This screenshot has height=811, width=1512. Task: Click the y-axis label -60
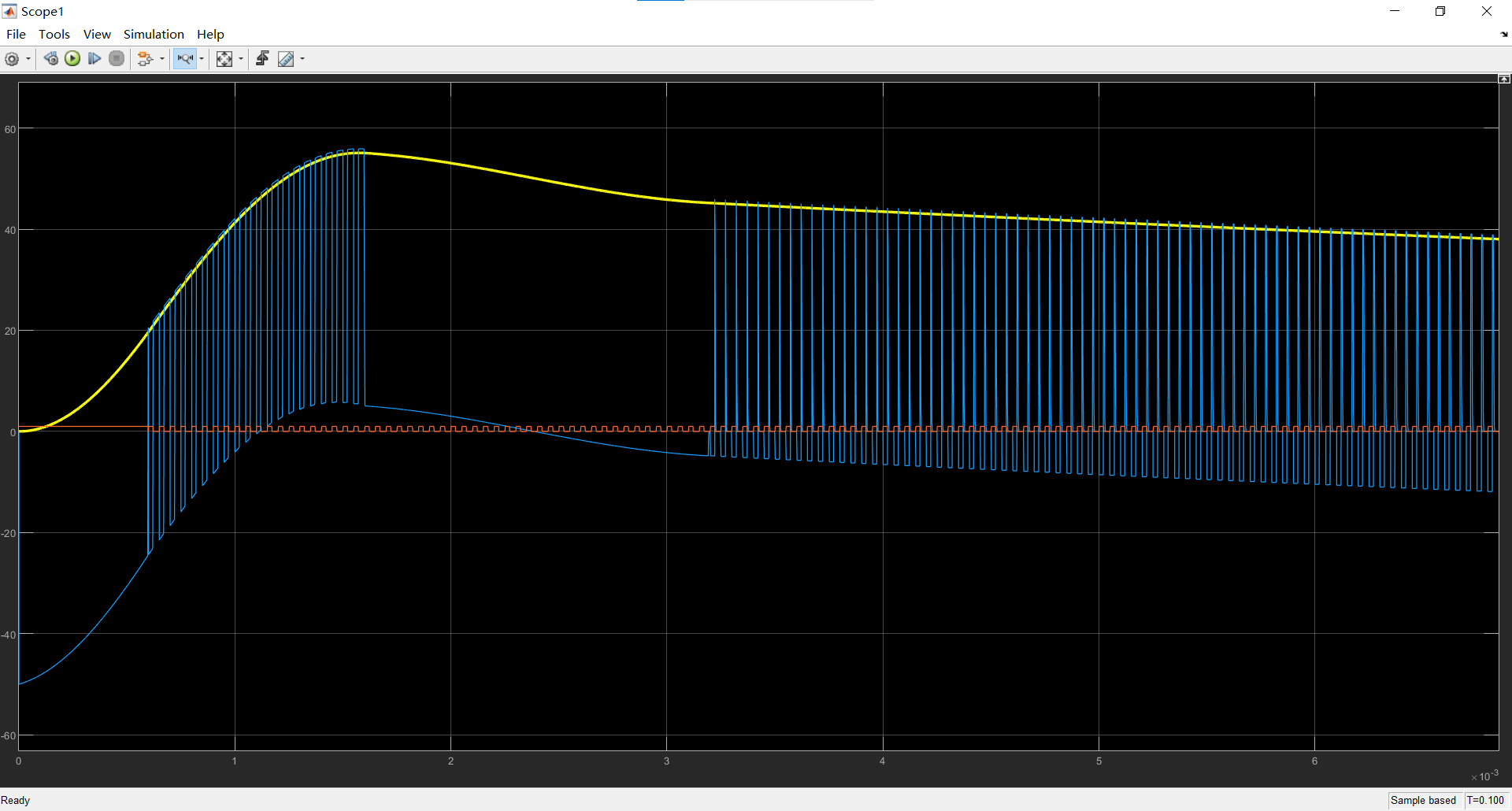pyautogui.click(x=9, y=735)
